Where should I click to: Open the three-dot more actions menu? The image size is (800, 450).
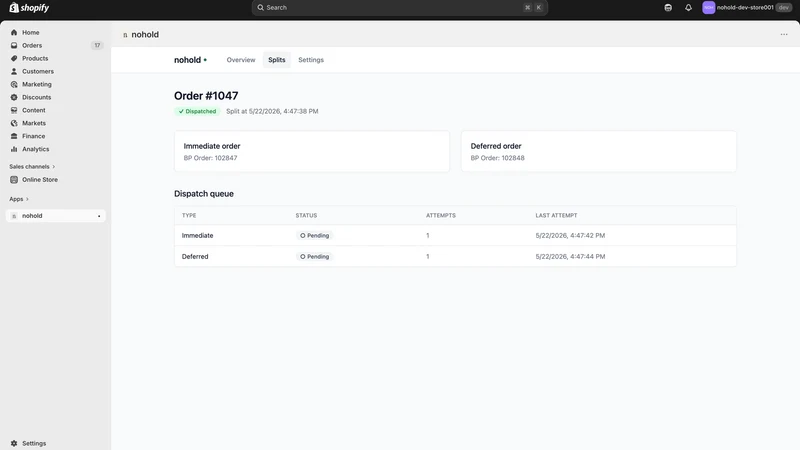point(784,34)
